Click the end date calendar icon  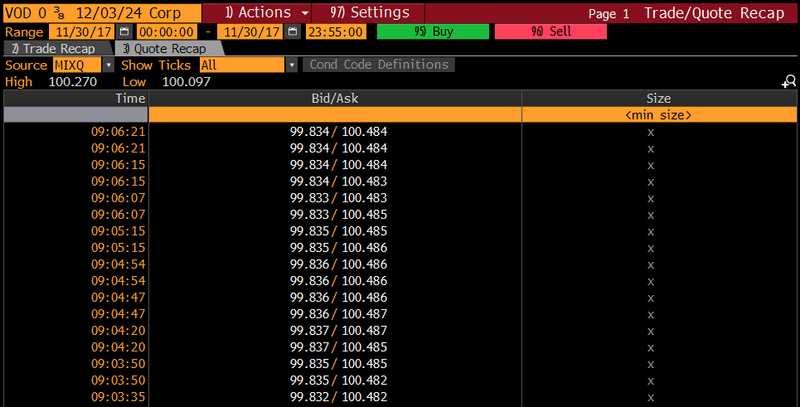[x=292, y=31]
